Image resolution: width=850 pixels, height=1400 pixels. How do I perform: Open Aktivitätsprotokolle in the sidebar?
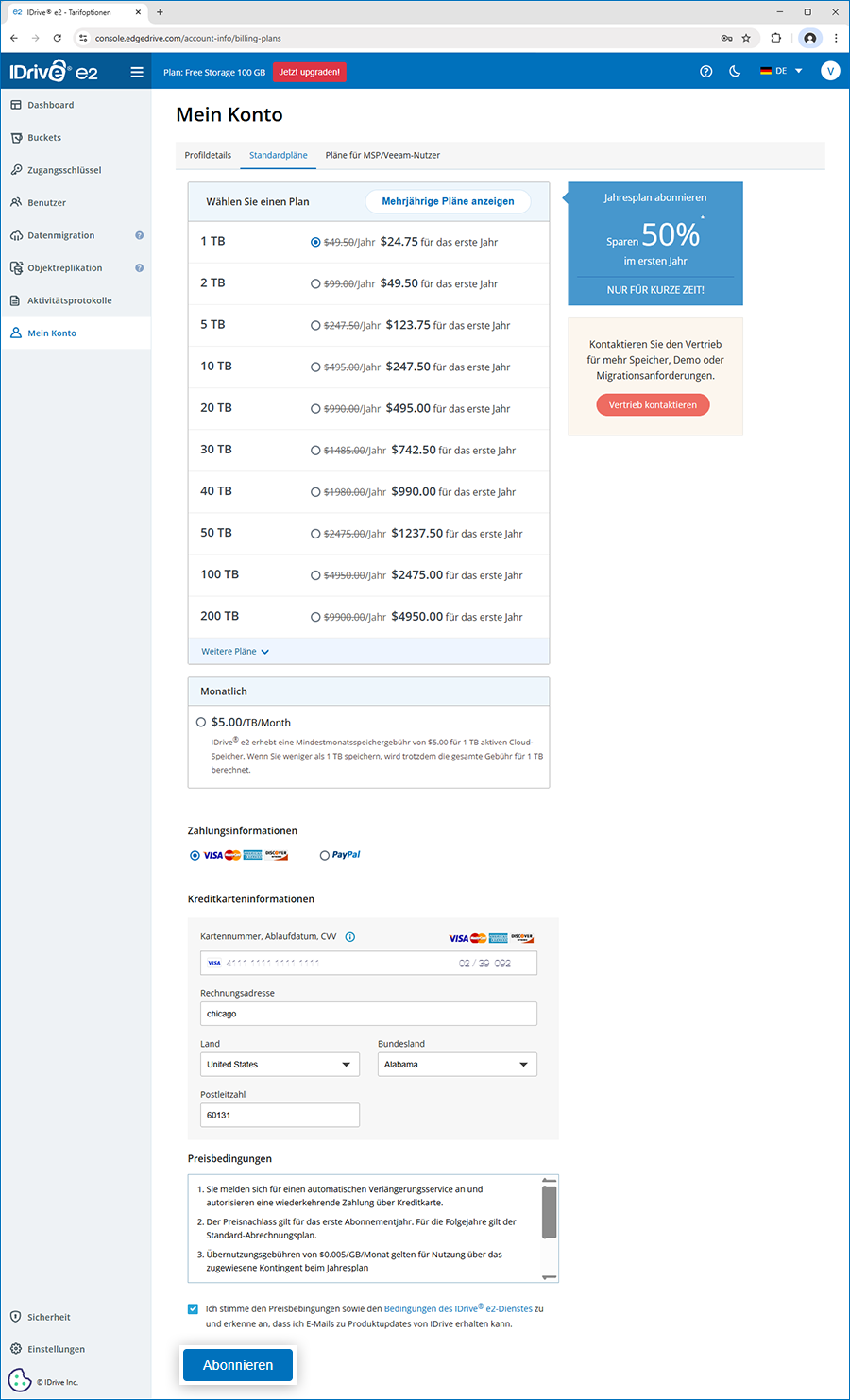[x=70, y=300]
